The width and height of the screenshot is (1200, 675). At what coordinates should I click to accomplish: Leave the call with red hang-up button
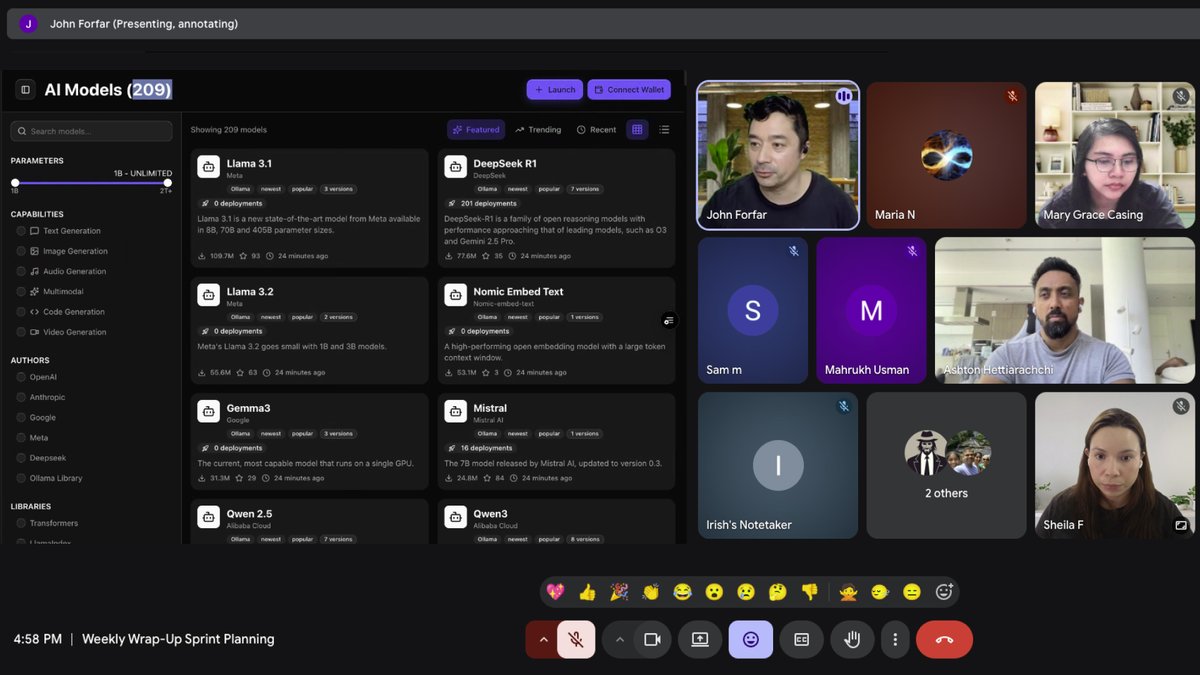tap(944, 639)
